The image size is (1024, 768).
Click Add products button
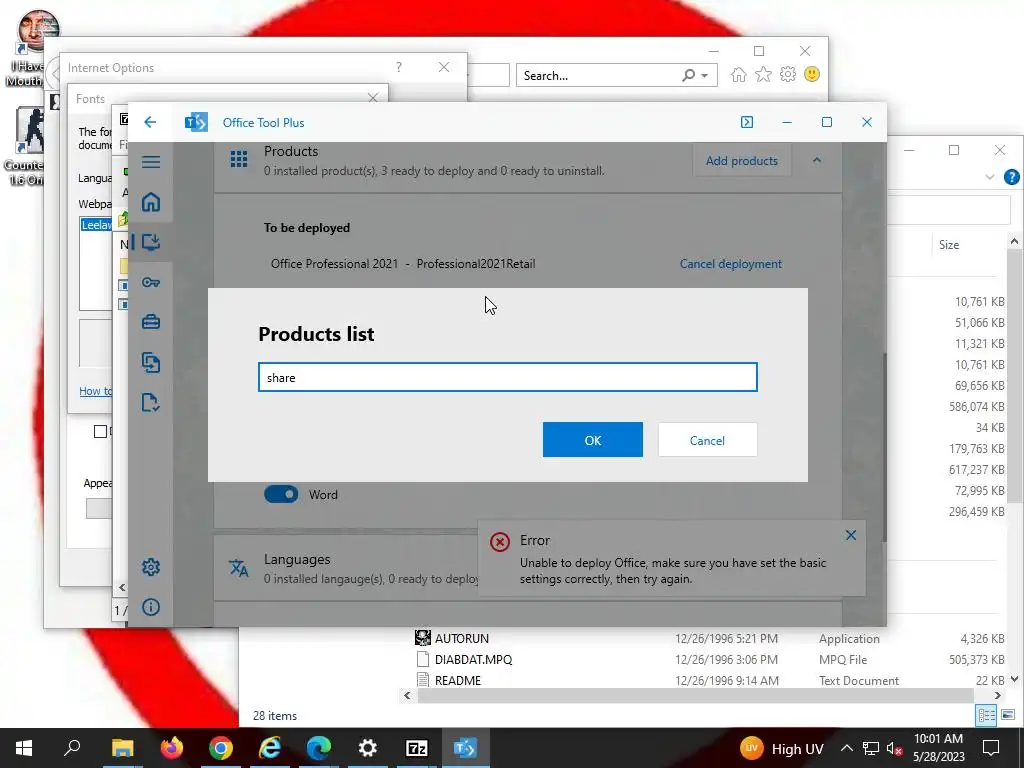pyautogui.click(x=741, y=161)
